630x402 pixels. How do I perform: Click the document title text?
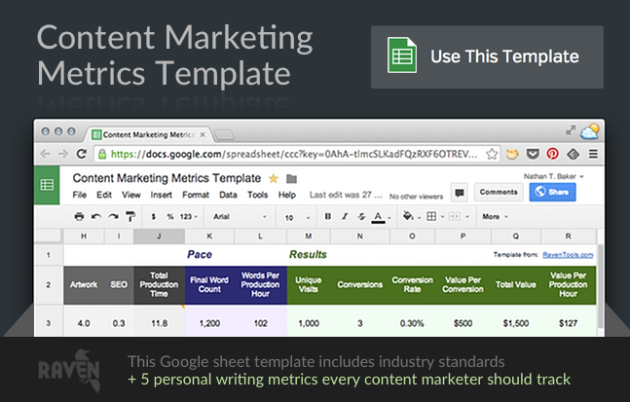(x=167, y=178)
